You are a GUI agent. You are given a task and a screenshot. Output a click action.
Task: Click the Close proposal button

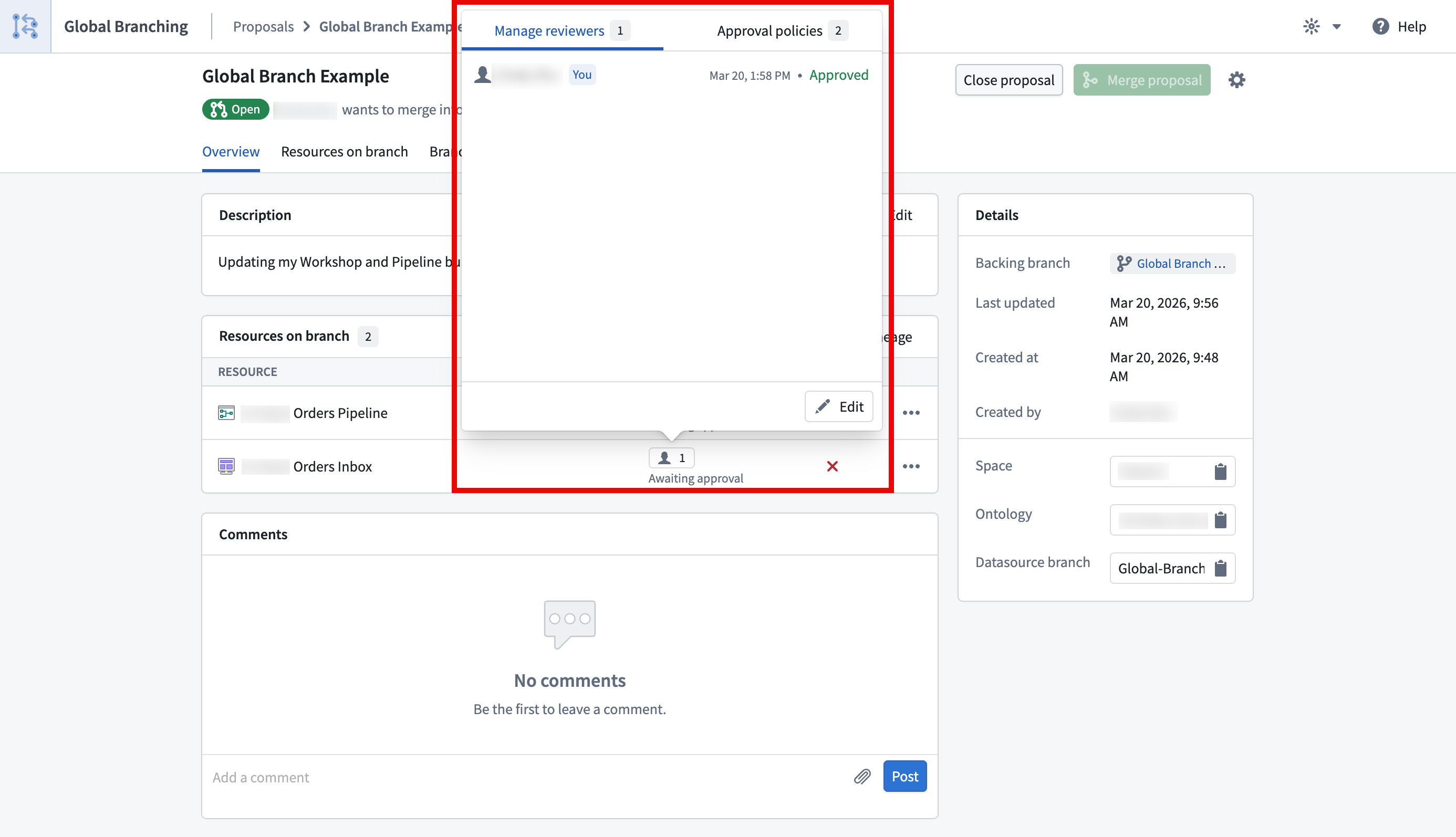(x=1008, y=79)
